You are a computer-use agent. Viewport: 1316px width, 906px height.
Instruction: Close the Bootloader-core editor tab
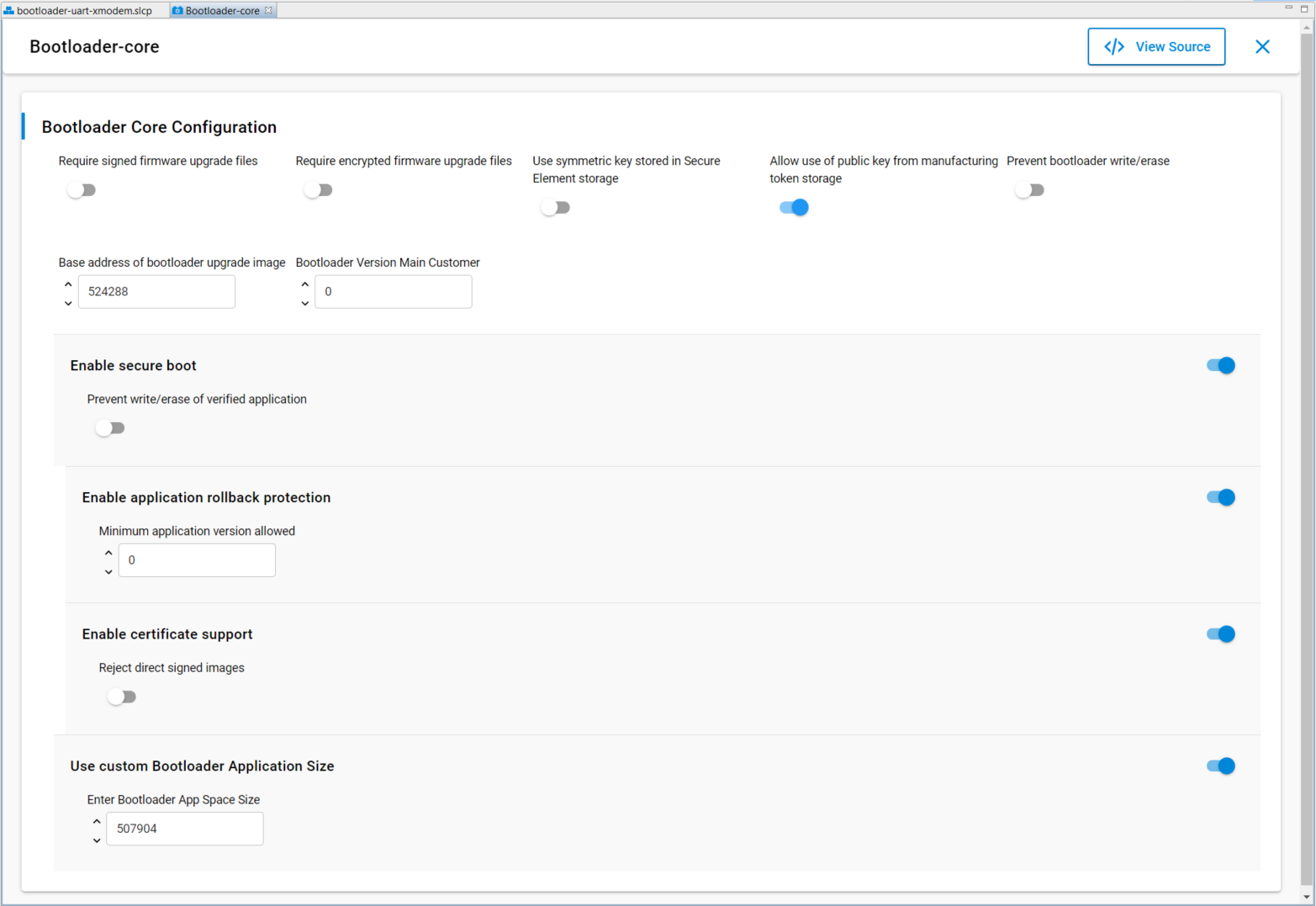[x=269, y=11]
